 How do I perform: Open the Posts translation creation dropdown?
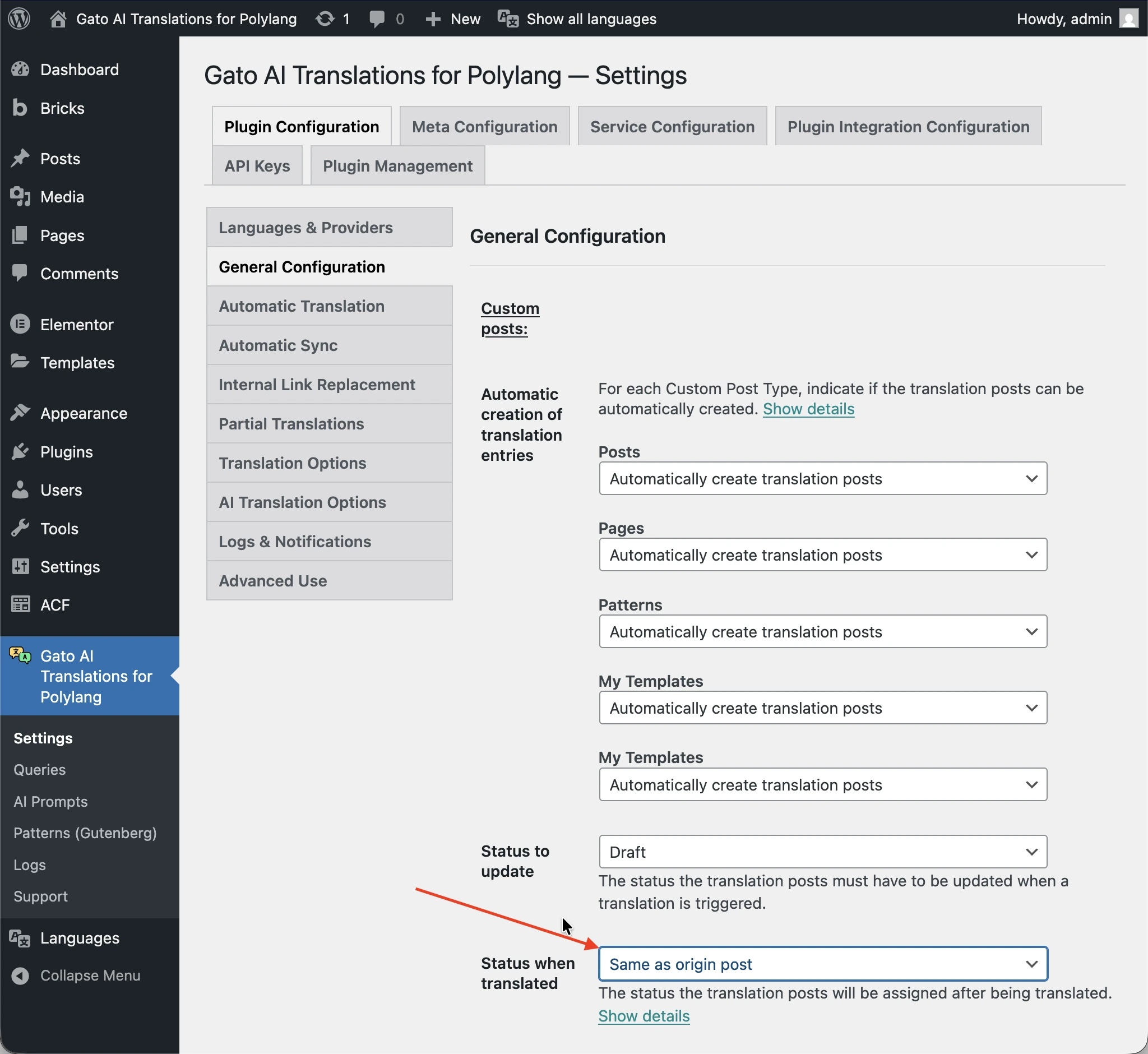822,479
